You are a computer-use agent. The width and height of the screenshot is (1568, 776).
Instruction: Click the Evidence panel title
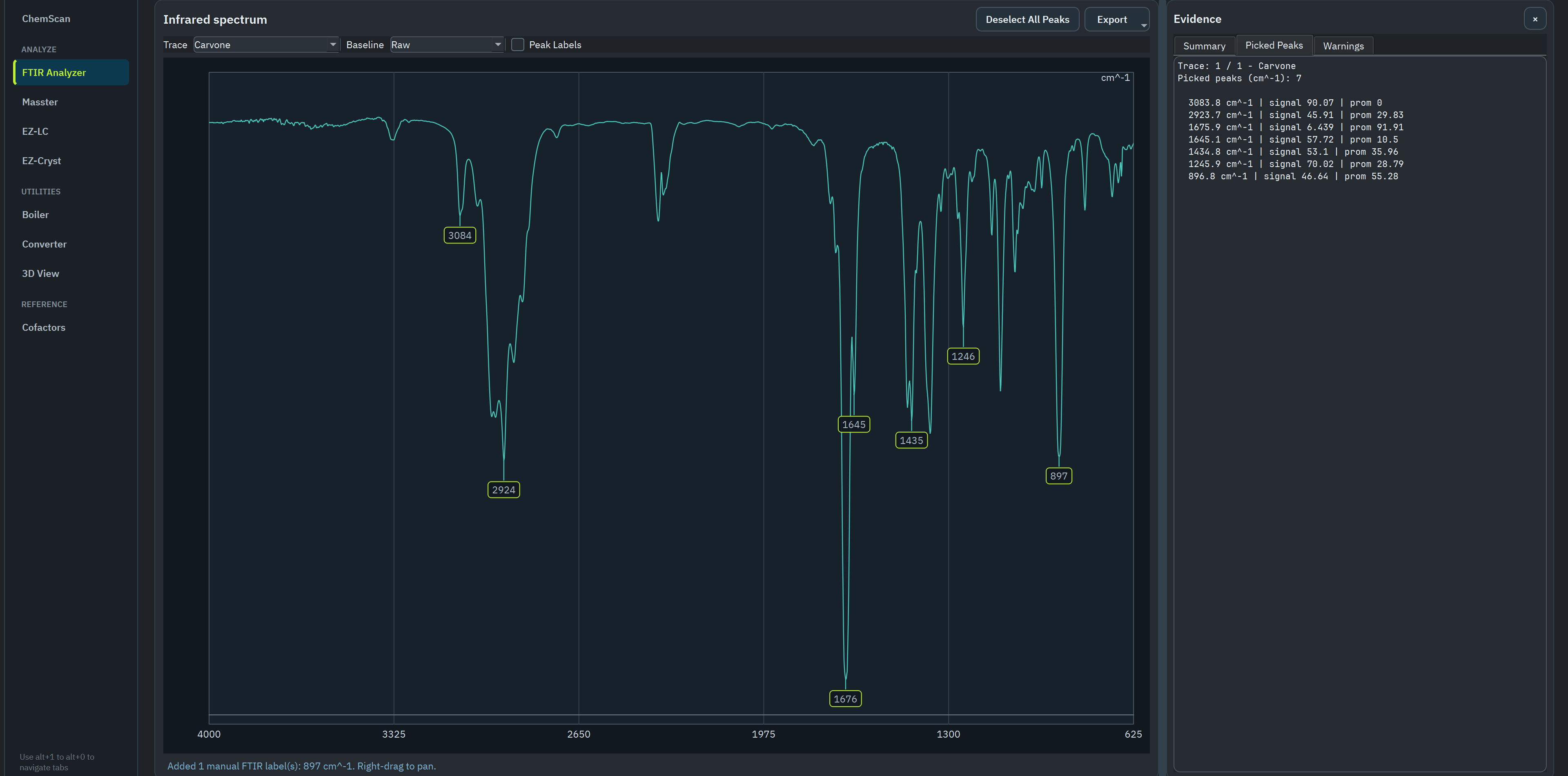1197,19
